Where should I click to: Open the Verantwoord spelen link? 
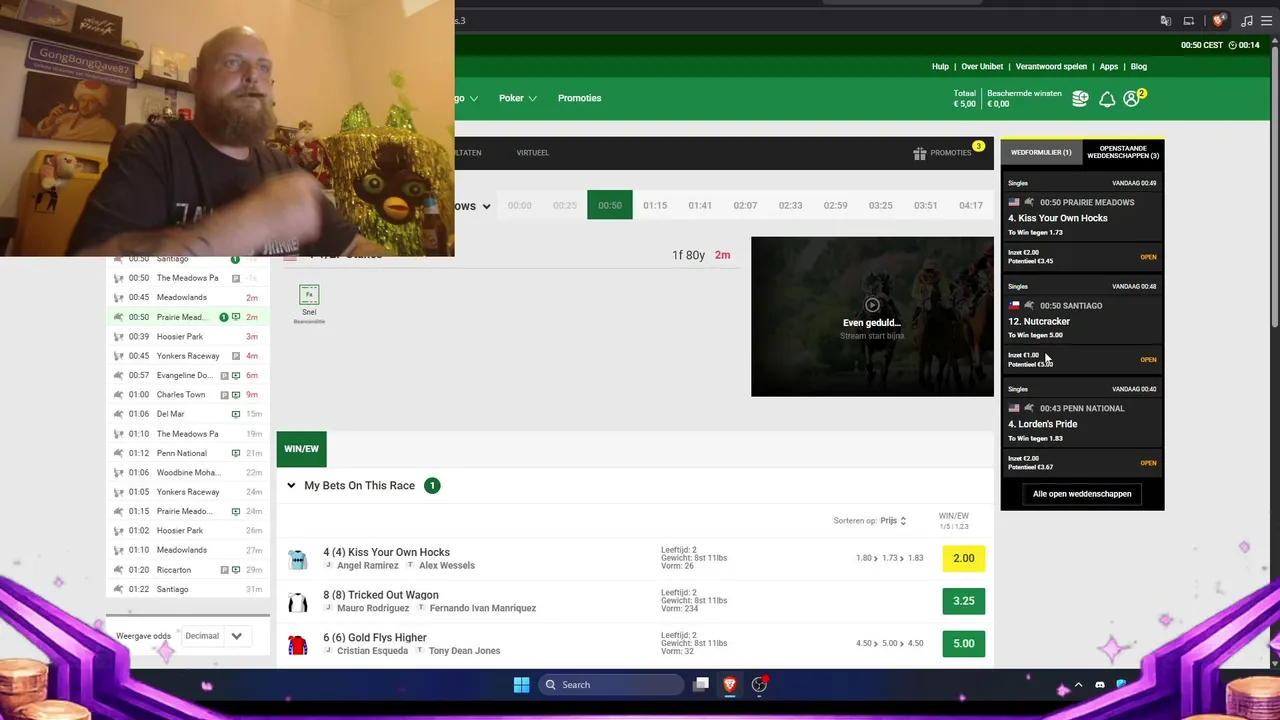(x=1051, y=67)
